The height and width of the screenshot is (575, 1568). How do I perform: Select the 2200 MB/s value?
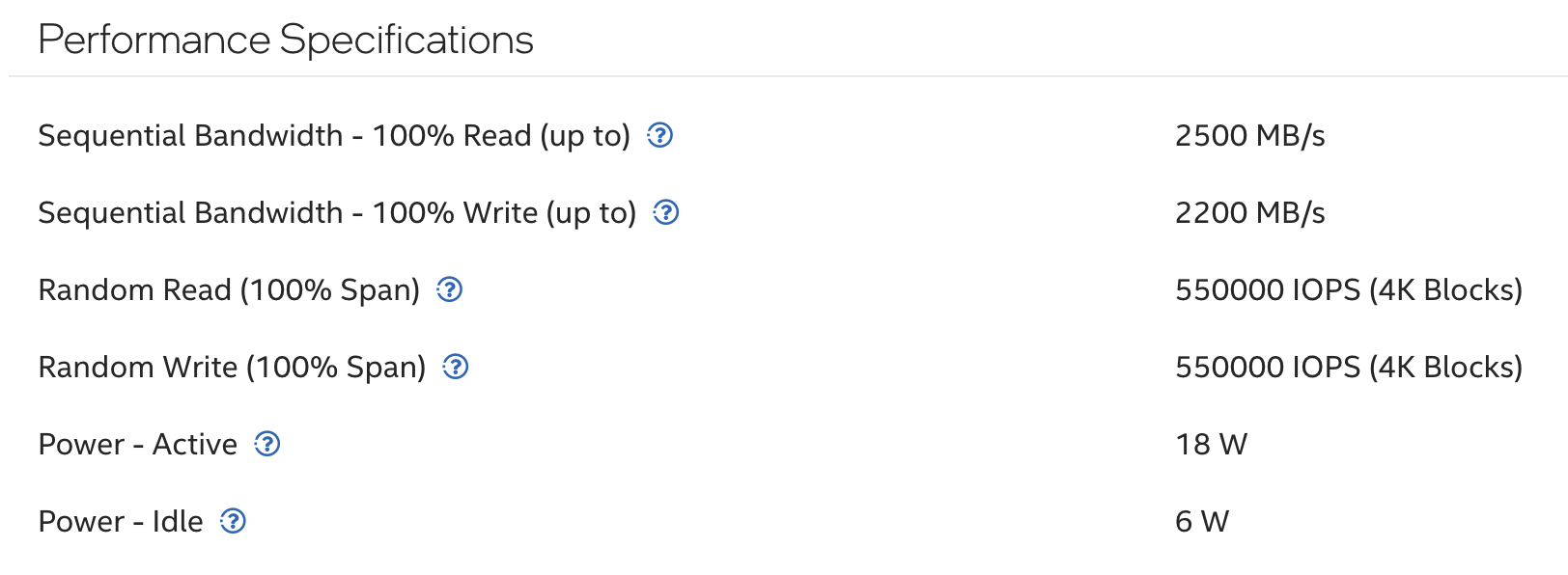(x=1249, y=213)
